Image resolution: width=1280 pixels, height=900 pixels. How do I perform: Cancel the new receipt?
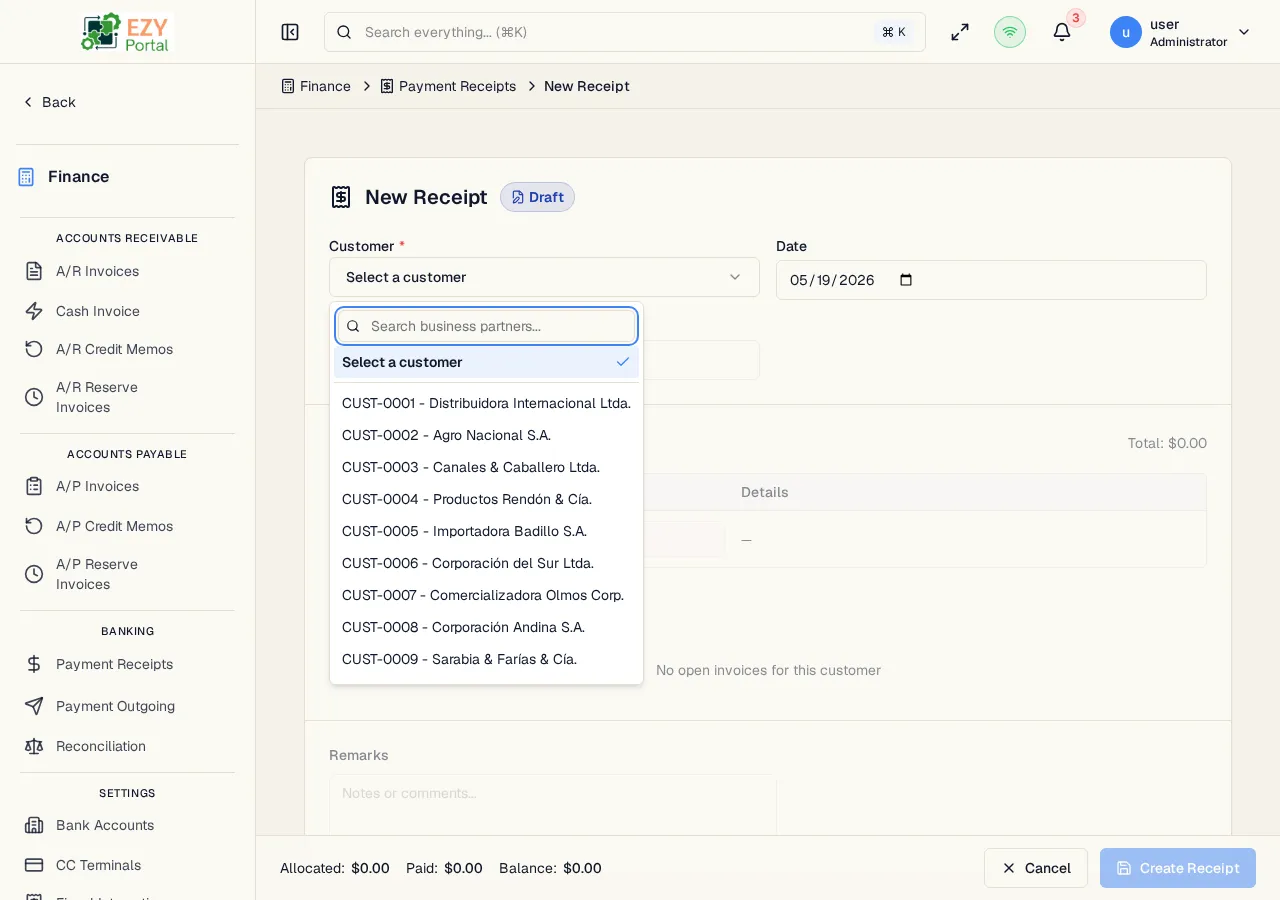click(1036, 868)
